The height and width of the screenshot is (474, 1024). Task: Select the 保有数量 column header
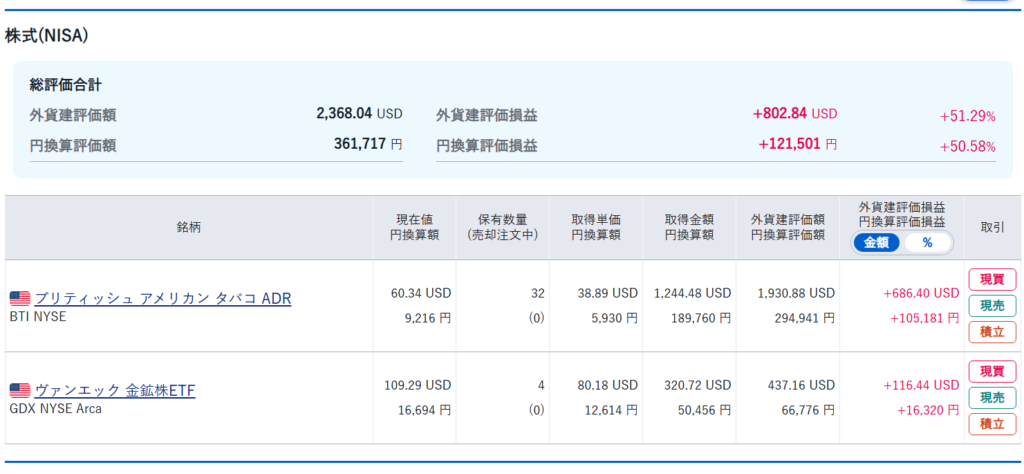502,227
